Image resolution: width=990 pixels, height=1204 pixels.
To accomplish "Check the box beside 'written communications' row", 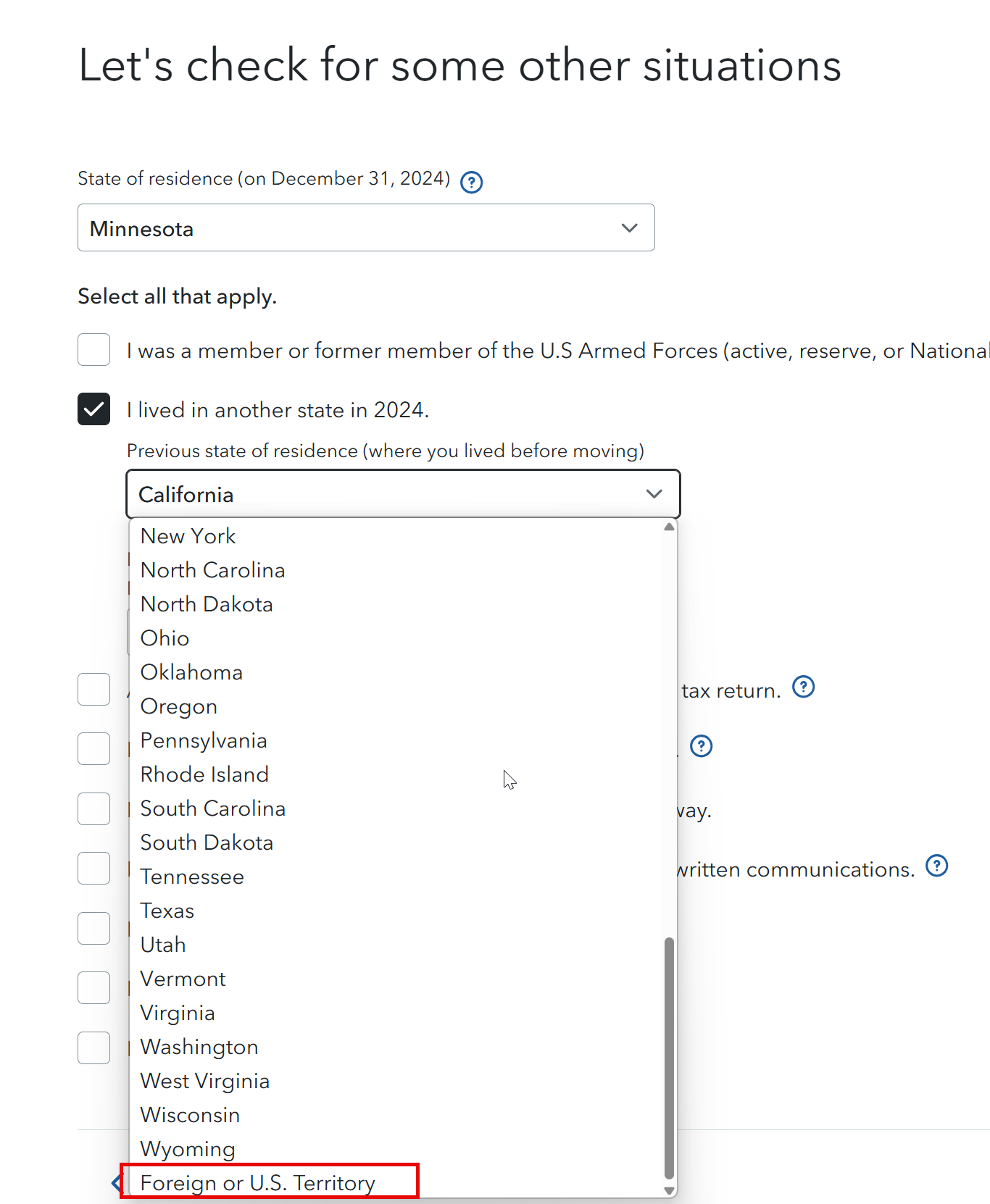I will point(94,868).
